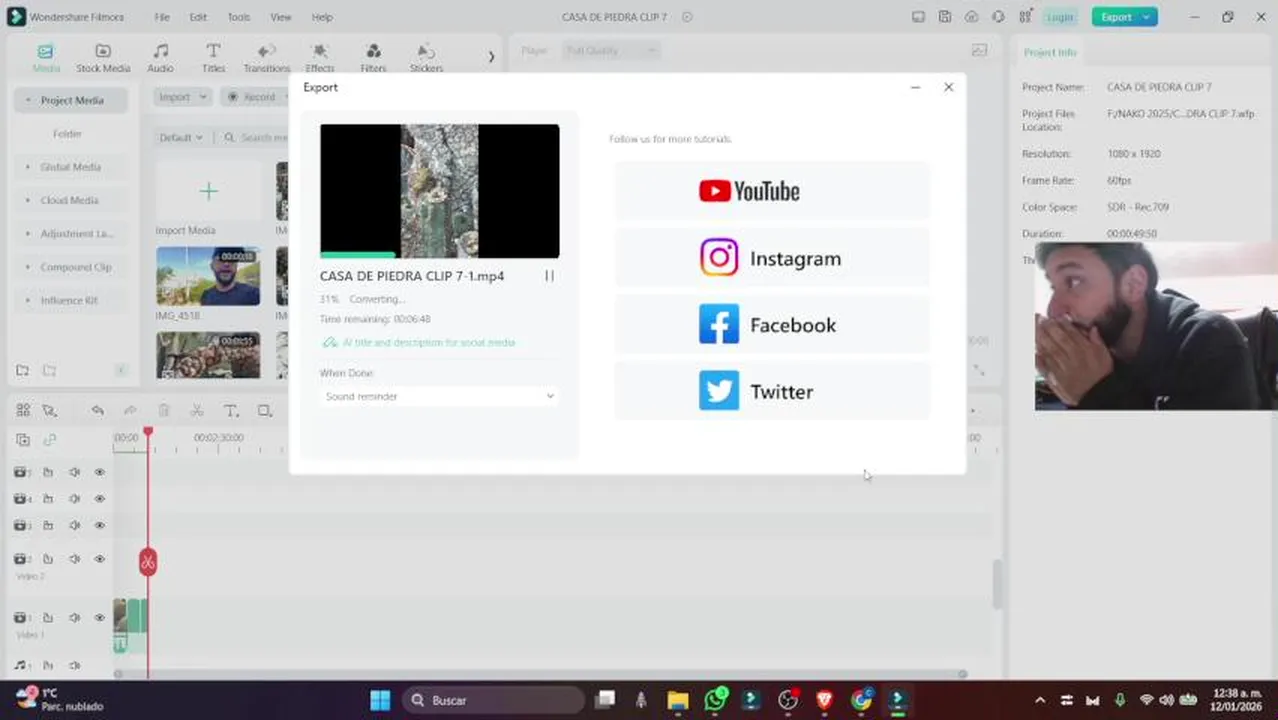The width and height of the screenshot is (1278, 720).
Task: Open the Media tab
Action: coord(46,58)
